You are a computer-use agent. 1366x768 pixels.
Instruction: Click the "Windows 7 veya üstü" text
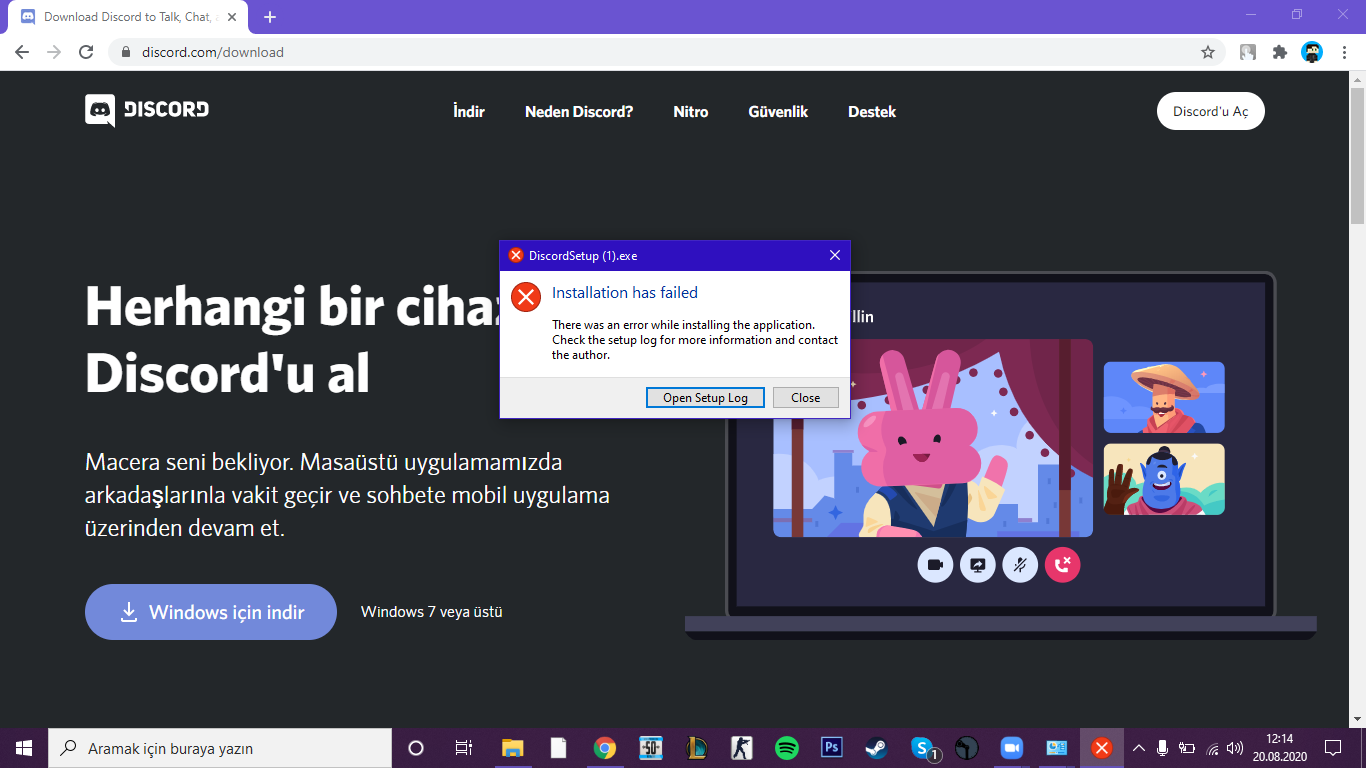click(x=432, y=612)
